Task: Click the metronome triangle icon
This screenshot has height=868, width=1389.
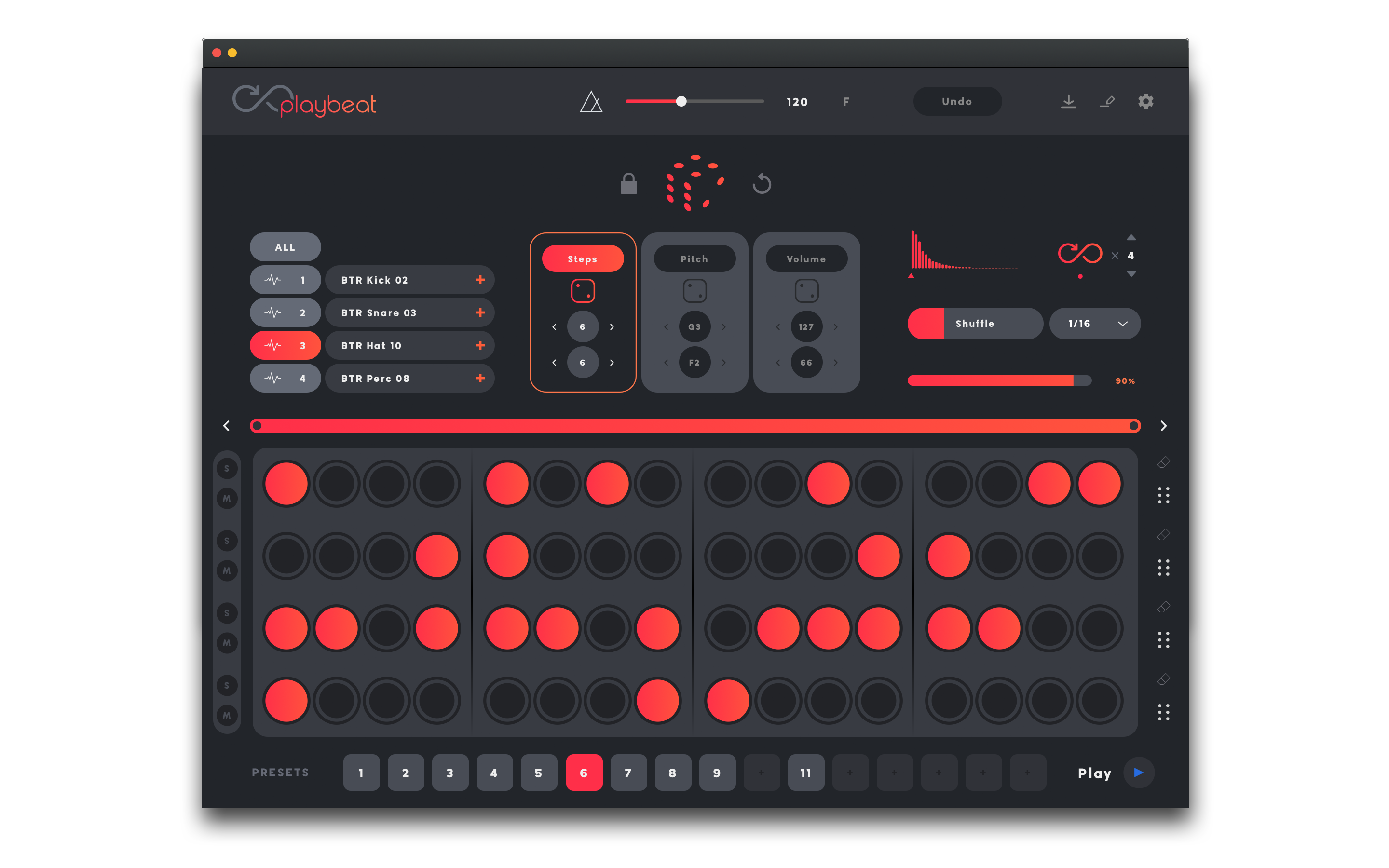Action: [x=591, y=102]
